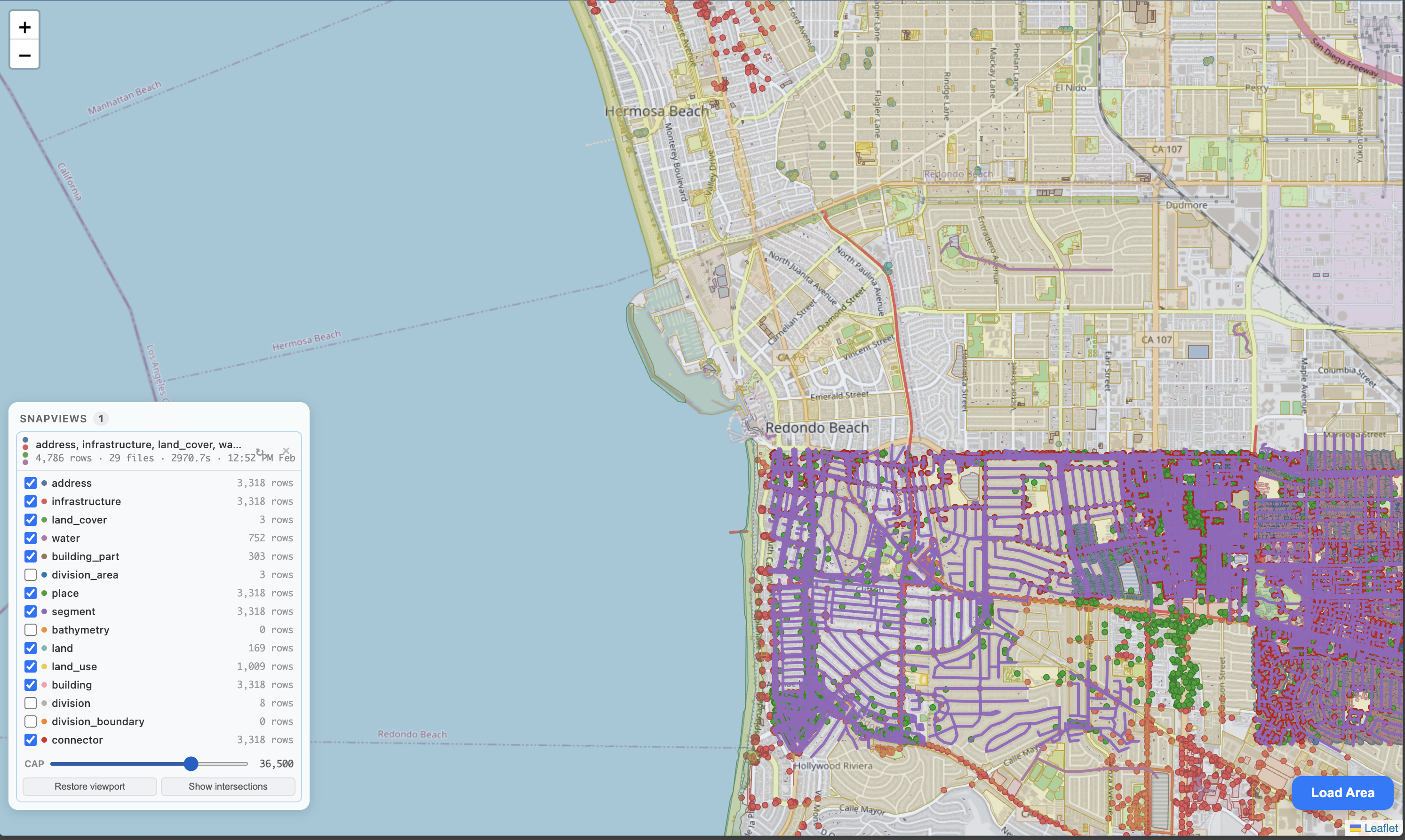
Task: Turn off the connector layer
Action: pyautogui.click(x=31, y=740)
